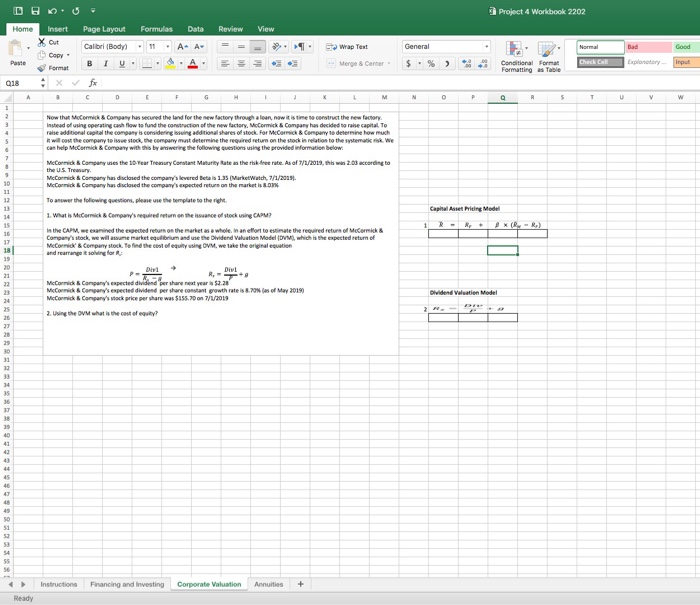The image size is (700, 605).
Task: Apply comma style
Action: click(447, 63)
